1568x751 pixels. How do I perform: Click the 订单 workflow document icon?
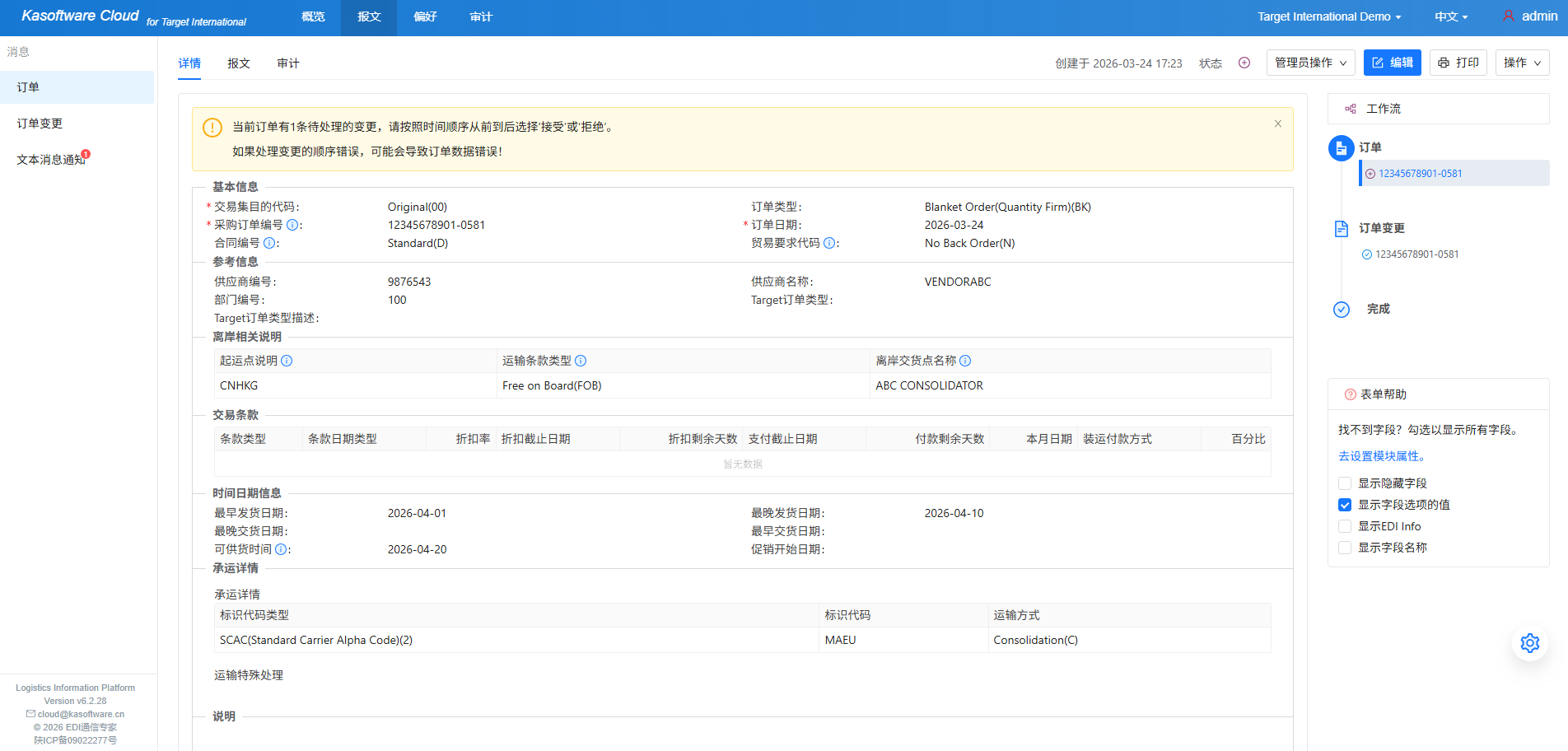(1341, 148)
